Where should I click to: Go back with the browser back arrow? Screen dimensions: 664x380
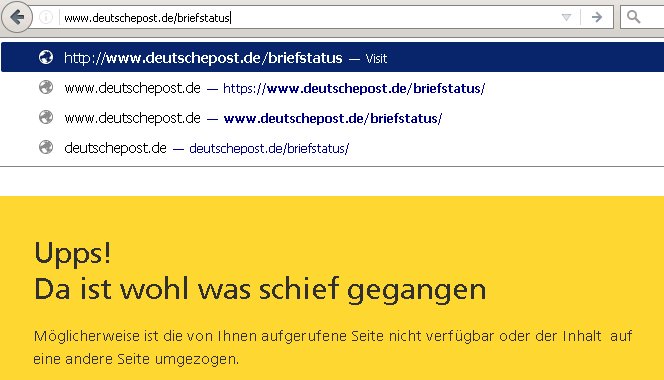[17, 17]
